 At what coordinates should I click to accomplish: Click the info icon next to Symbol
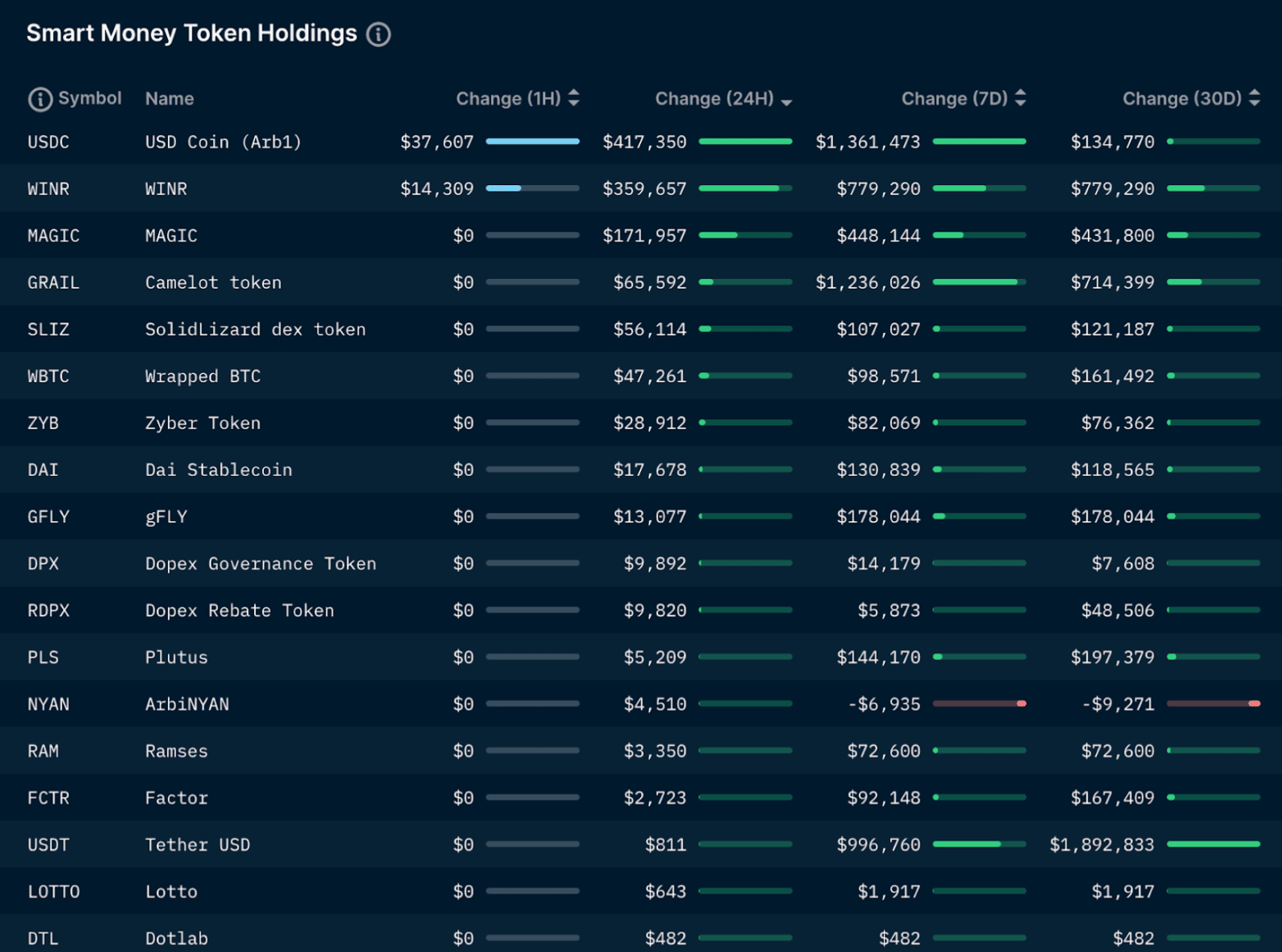click(x=40, y=99)
